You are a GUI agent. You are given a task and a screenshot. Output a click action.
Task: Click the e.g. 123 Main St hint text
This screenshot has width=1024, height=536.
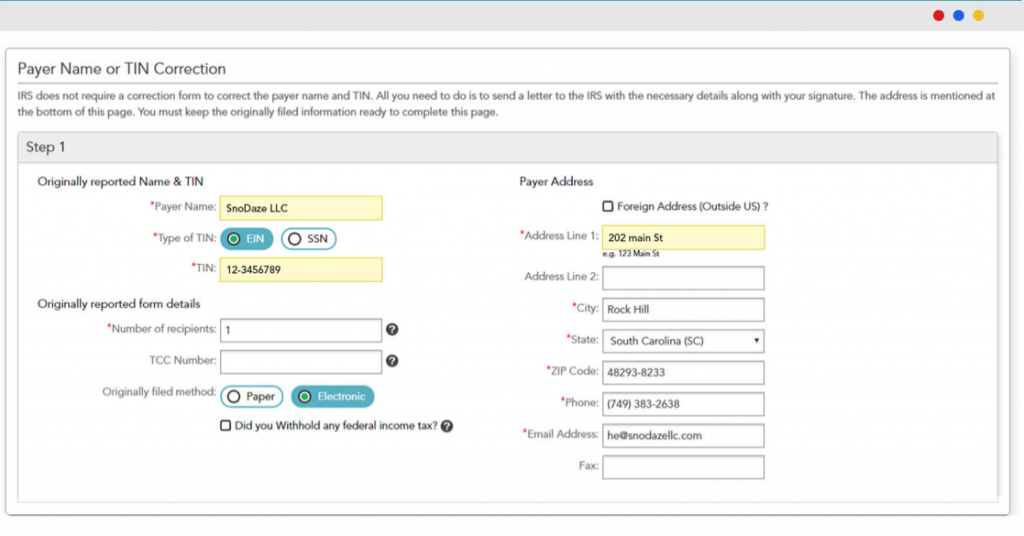[631, 254]
